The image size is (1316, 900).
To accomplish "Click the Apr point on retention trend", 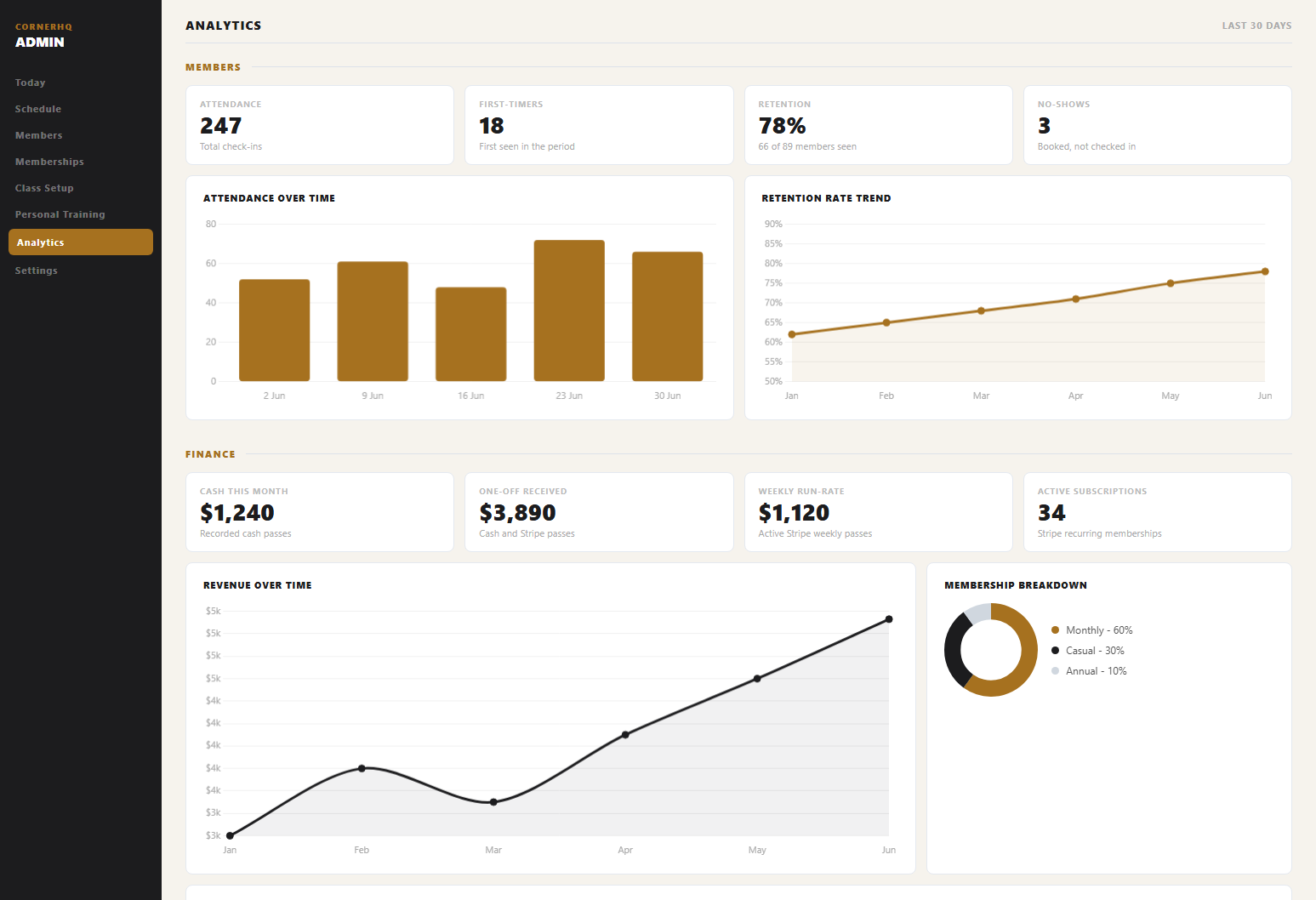I will pyautogui.click(x=1076, y=299).
